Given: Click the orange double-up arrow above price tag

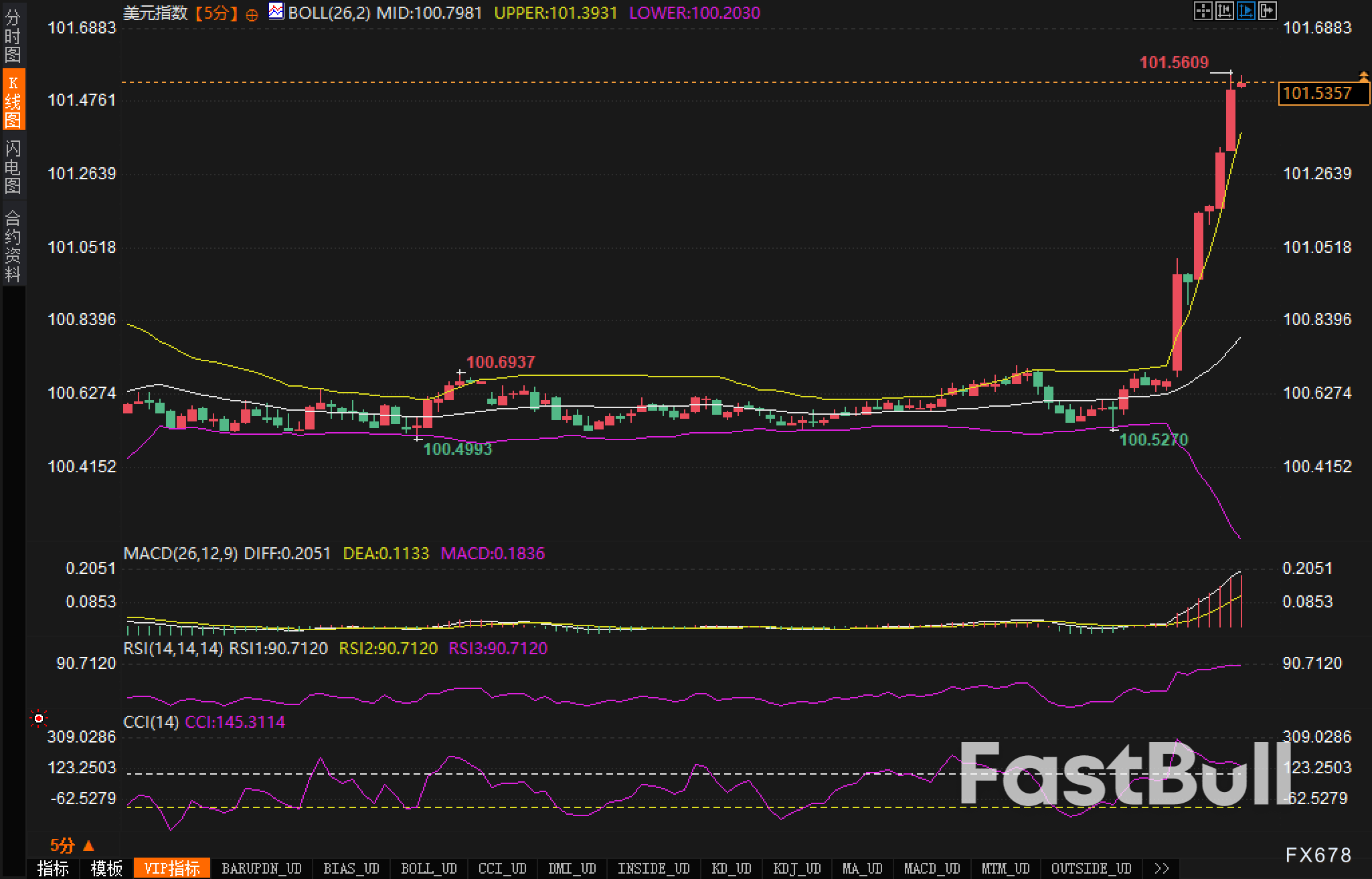Looking at the screenshot, I should click(x=1363, y=76).
